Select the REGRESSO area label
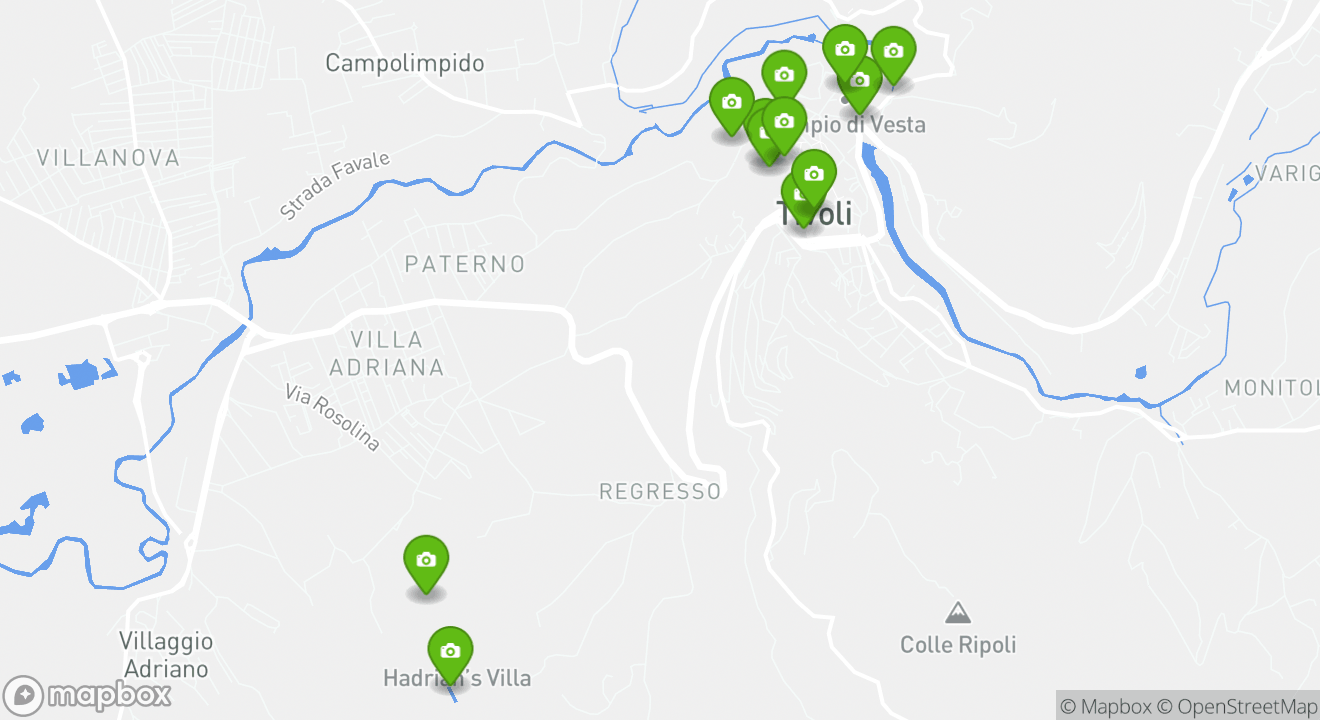 click(x=660, y=491)
